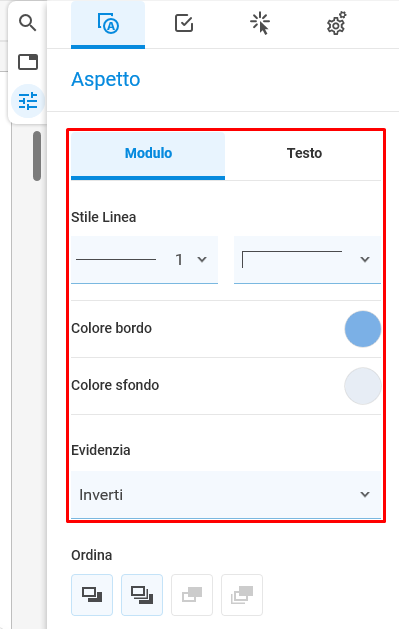The image size is (399, 629).
Task: Click the second Ordina arrange icon
Action: 142,595
